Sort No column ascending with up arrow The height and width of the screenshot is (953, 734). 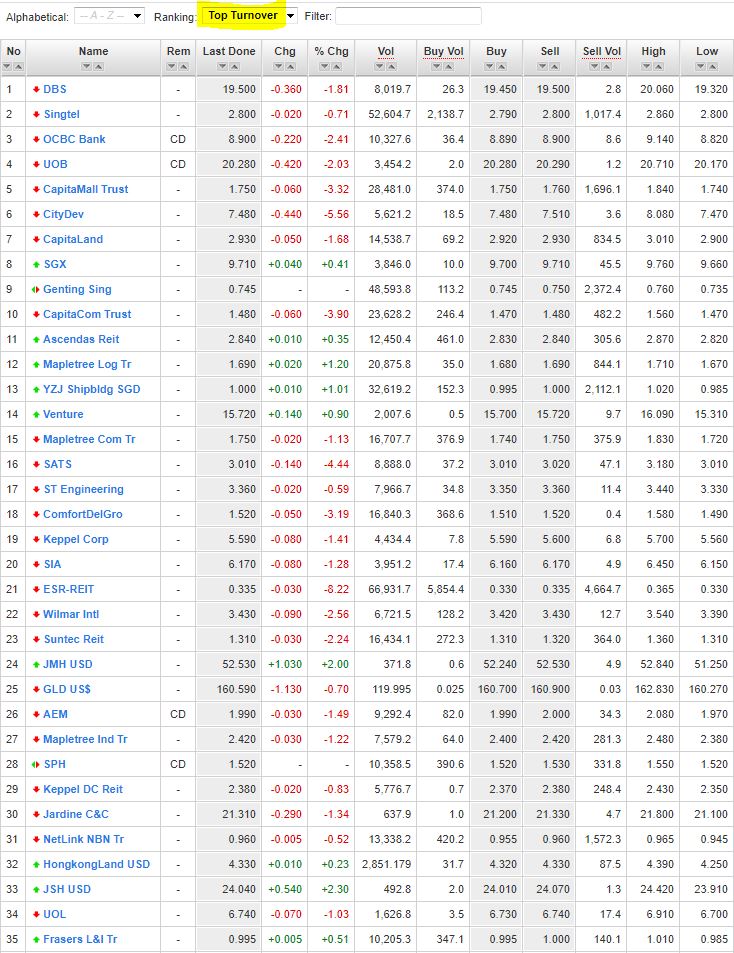(x=18, y=66)
